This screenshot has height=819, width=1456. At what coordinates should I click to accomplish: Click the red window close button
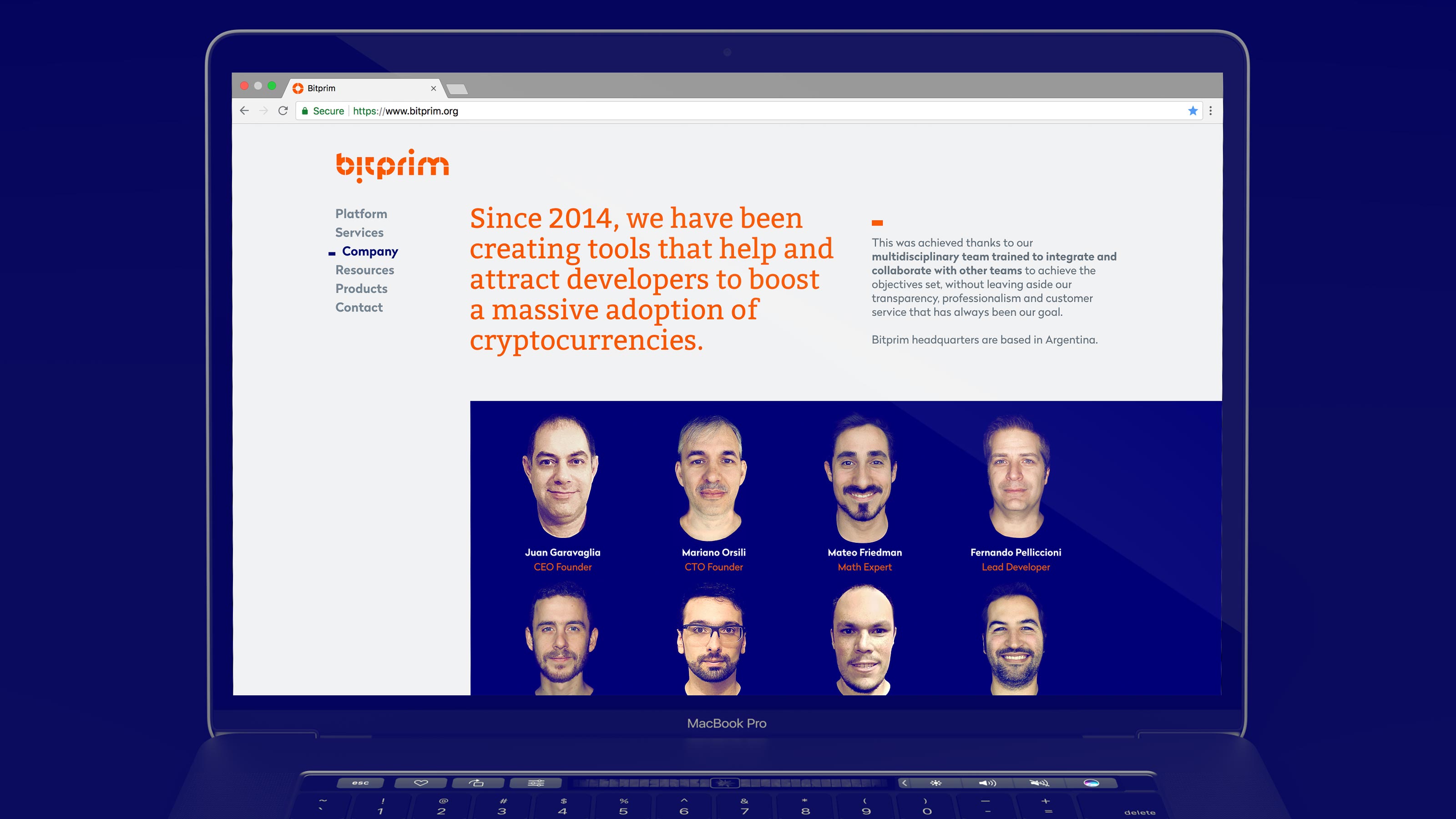click(x=244, y=86)
